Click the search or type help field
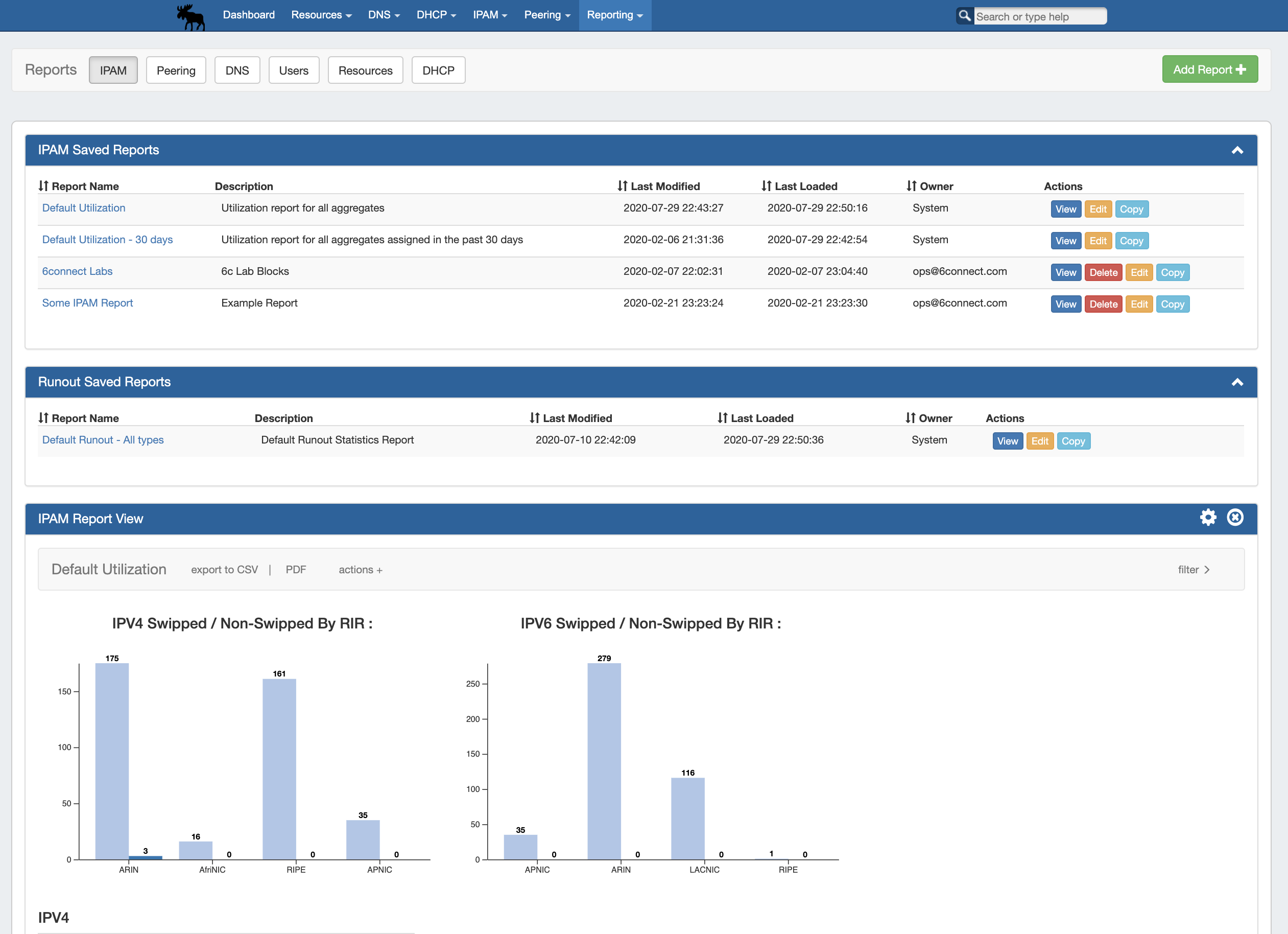1288x934 pixels. [1039, 16]
